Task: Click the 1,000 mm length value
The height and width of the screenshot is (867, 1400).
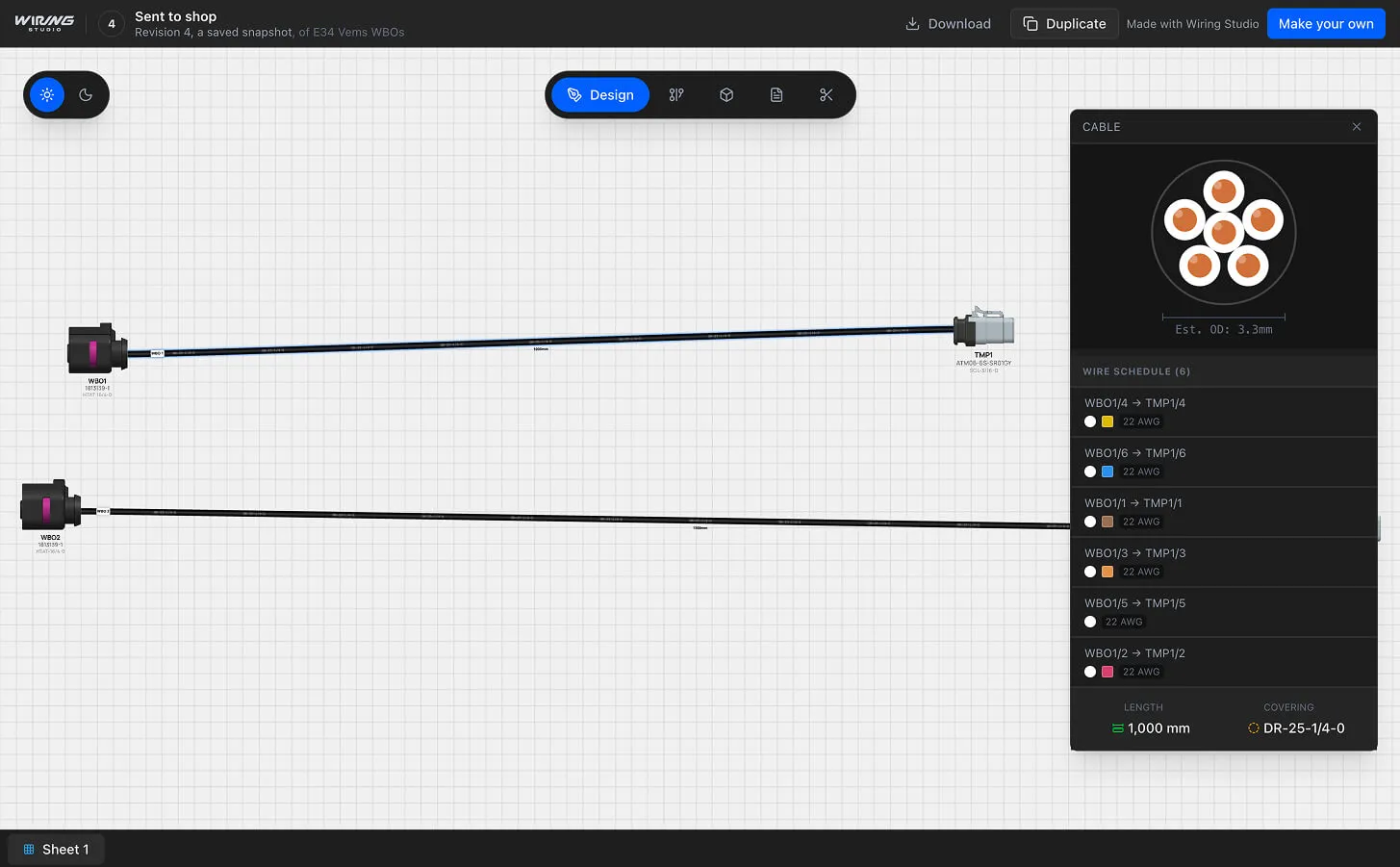Action: (x=1158, y=728)
